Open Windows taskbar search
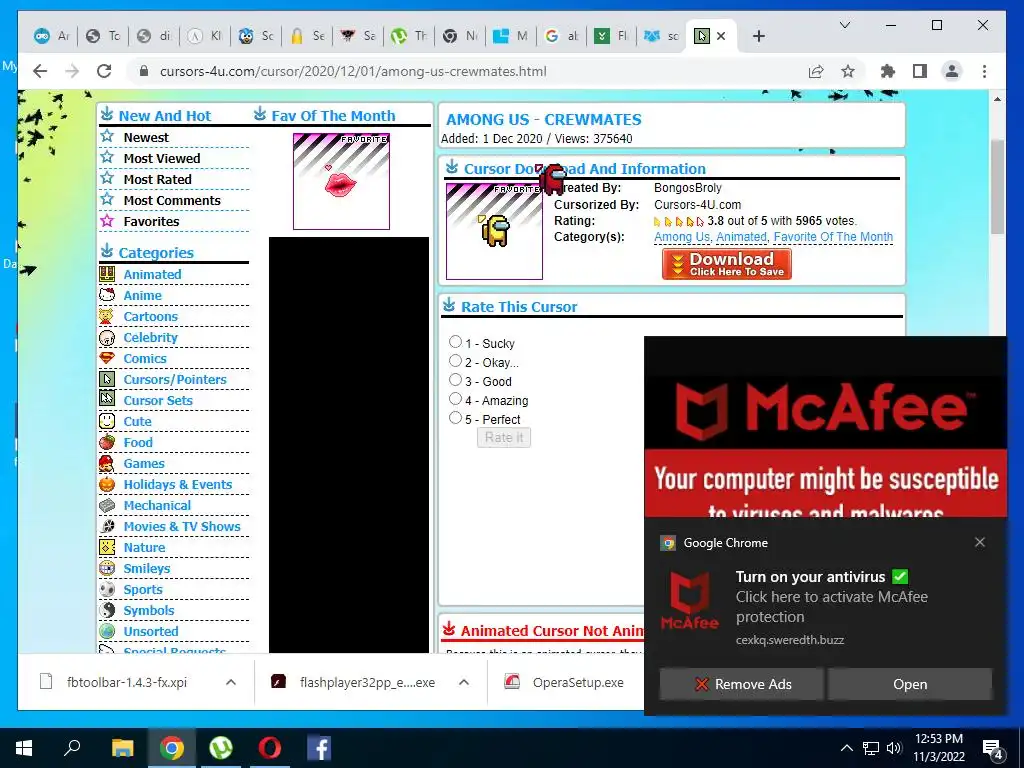The width and height of the screenshot is (1024, 768). [72, 748]
